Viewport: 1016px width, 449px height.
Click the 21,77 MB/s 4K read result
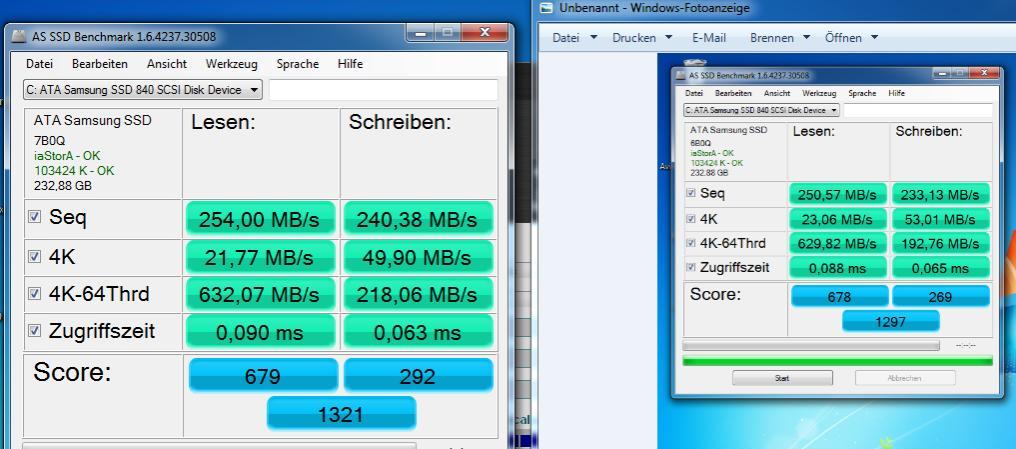(259, 257)
